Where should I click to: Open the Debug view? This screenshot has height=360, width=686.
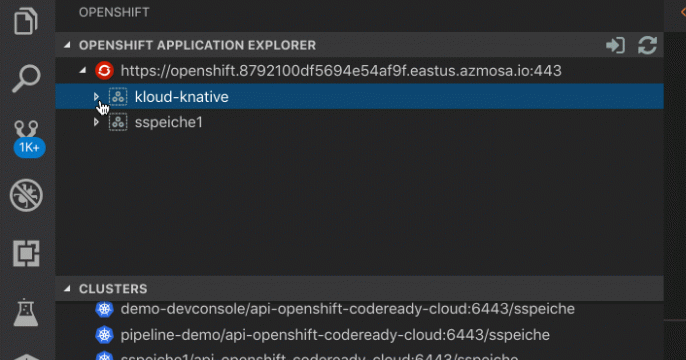[x=26, y=195]
